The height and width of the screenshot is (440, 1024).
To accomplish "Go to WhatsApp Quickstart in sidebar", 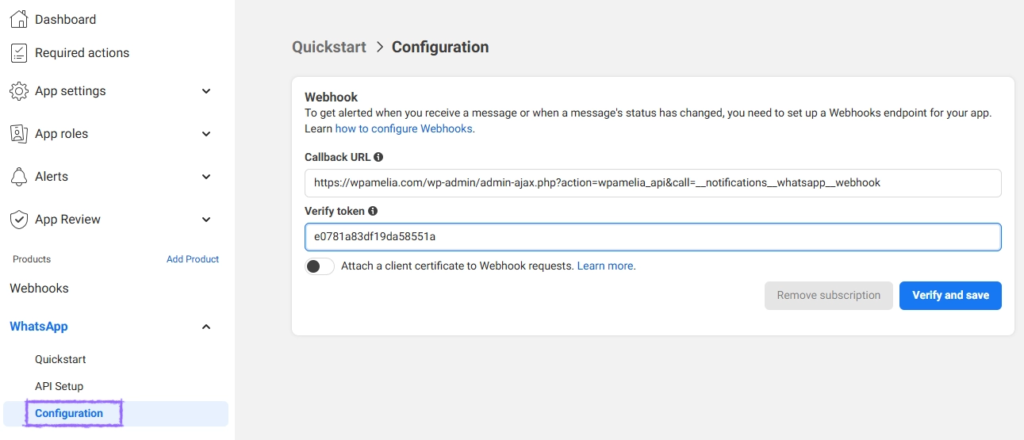I will (x=61, y=359).
